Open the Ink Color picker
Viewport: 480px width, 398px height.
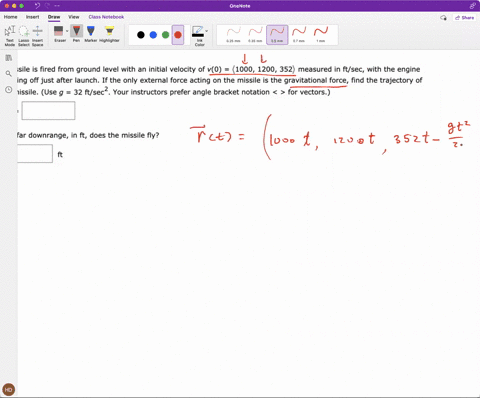[x=199, y=36]
